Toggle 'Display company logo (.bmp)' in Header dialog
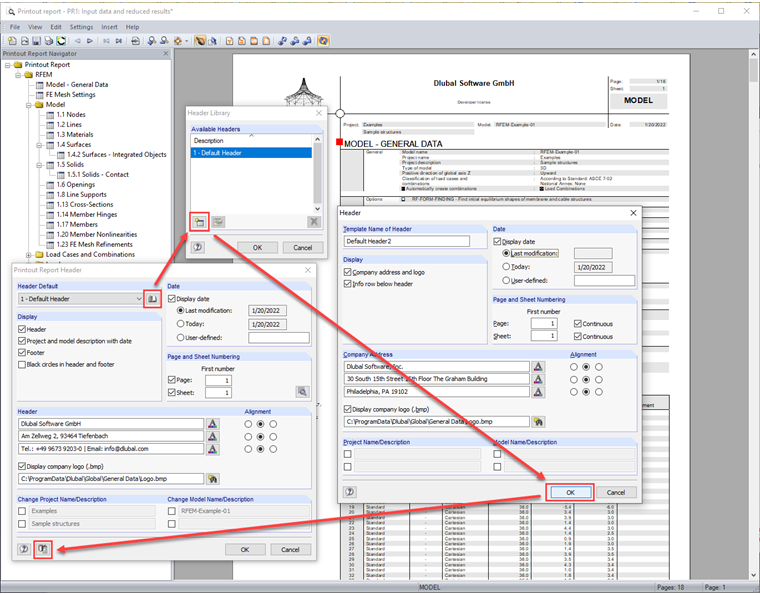 (x=348, y=409)
